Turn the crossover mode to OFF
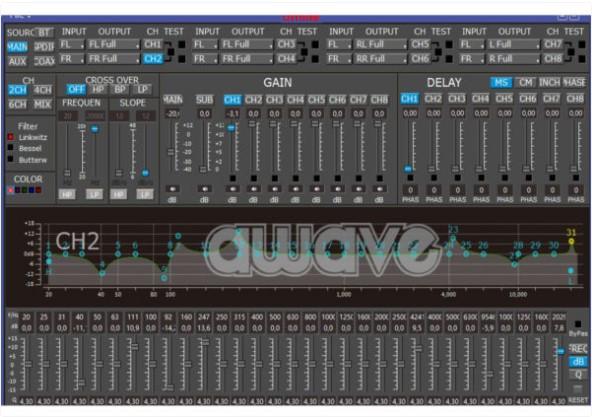 tap(76, 90)
